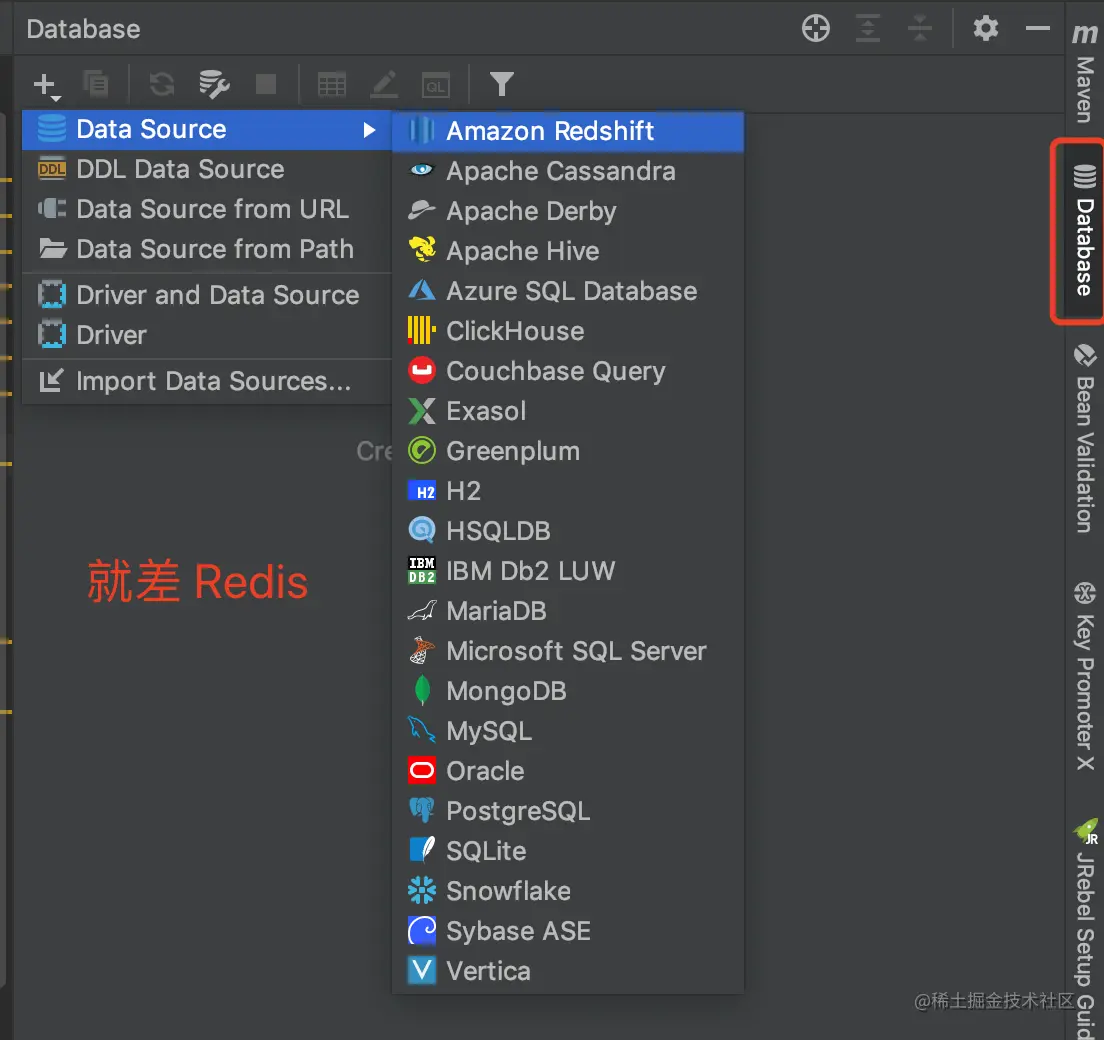
Task: Click the Collapse All icon in header
Action: tap(920, 29)
